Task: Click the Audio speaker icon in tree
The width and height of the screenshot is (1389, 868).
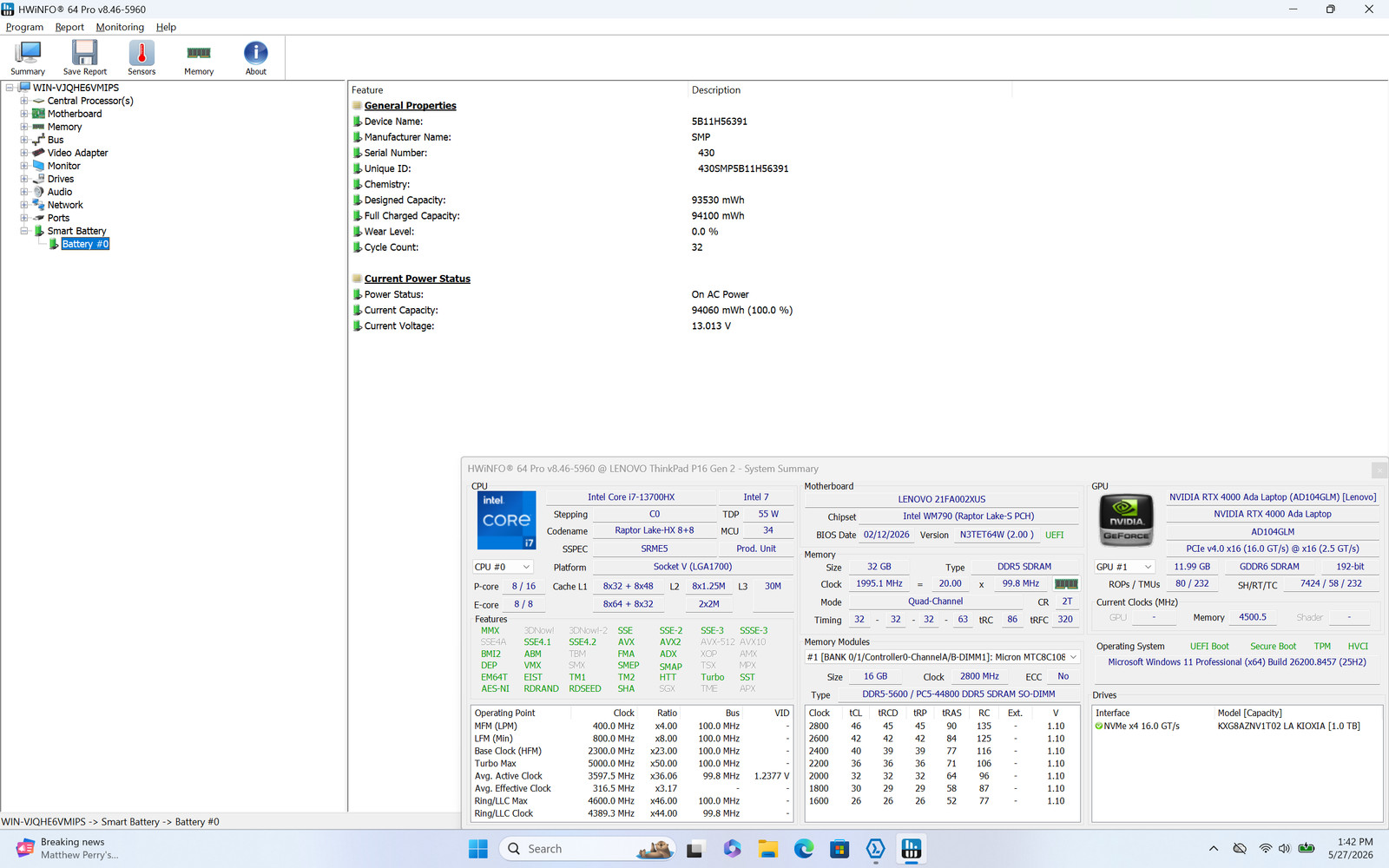Action: (38, 192)
